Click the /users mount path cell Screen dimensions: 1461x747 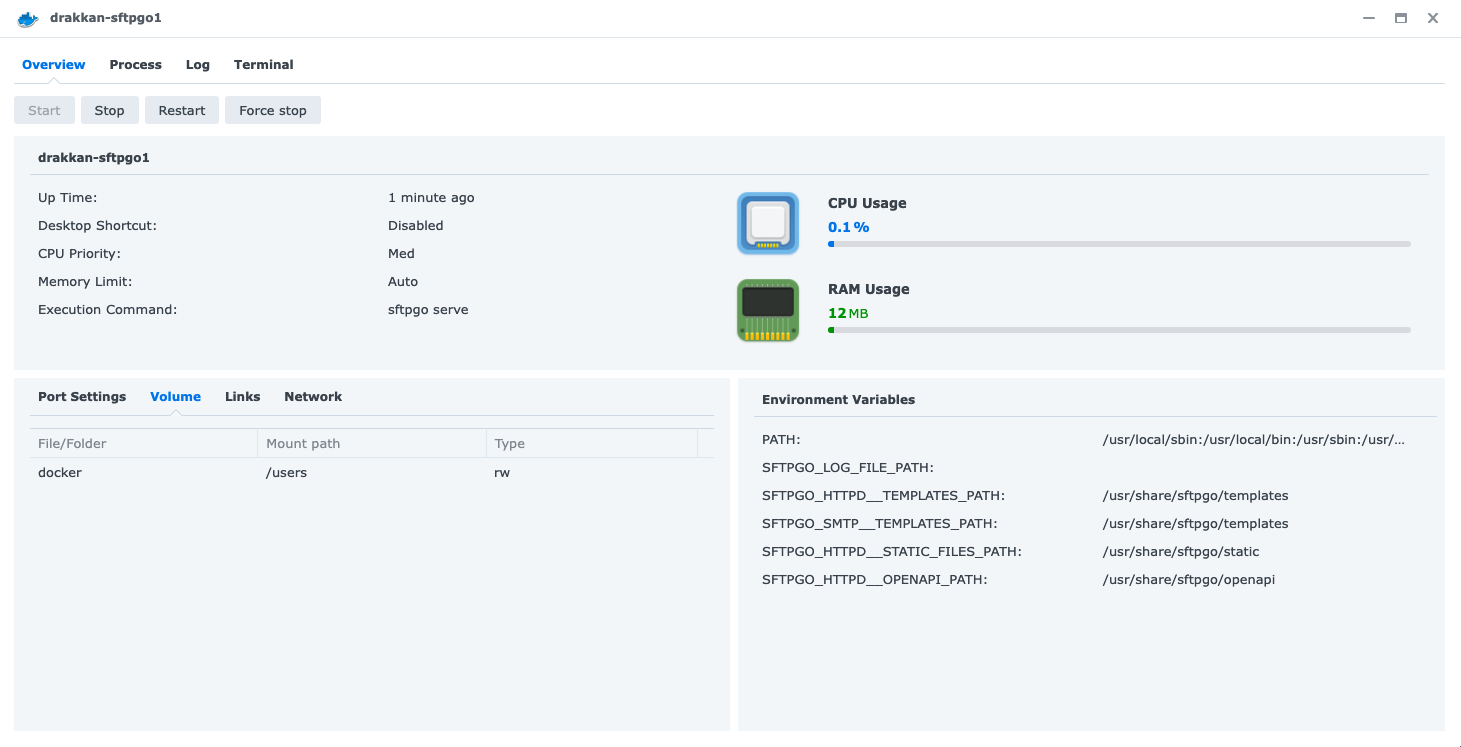287,472
